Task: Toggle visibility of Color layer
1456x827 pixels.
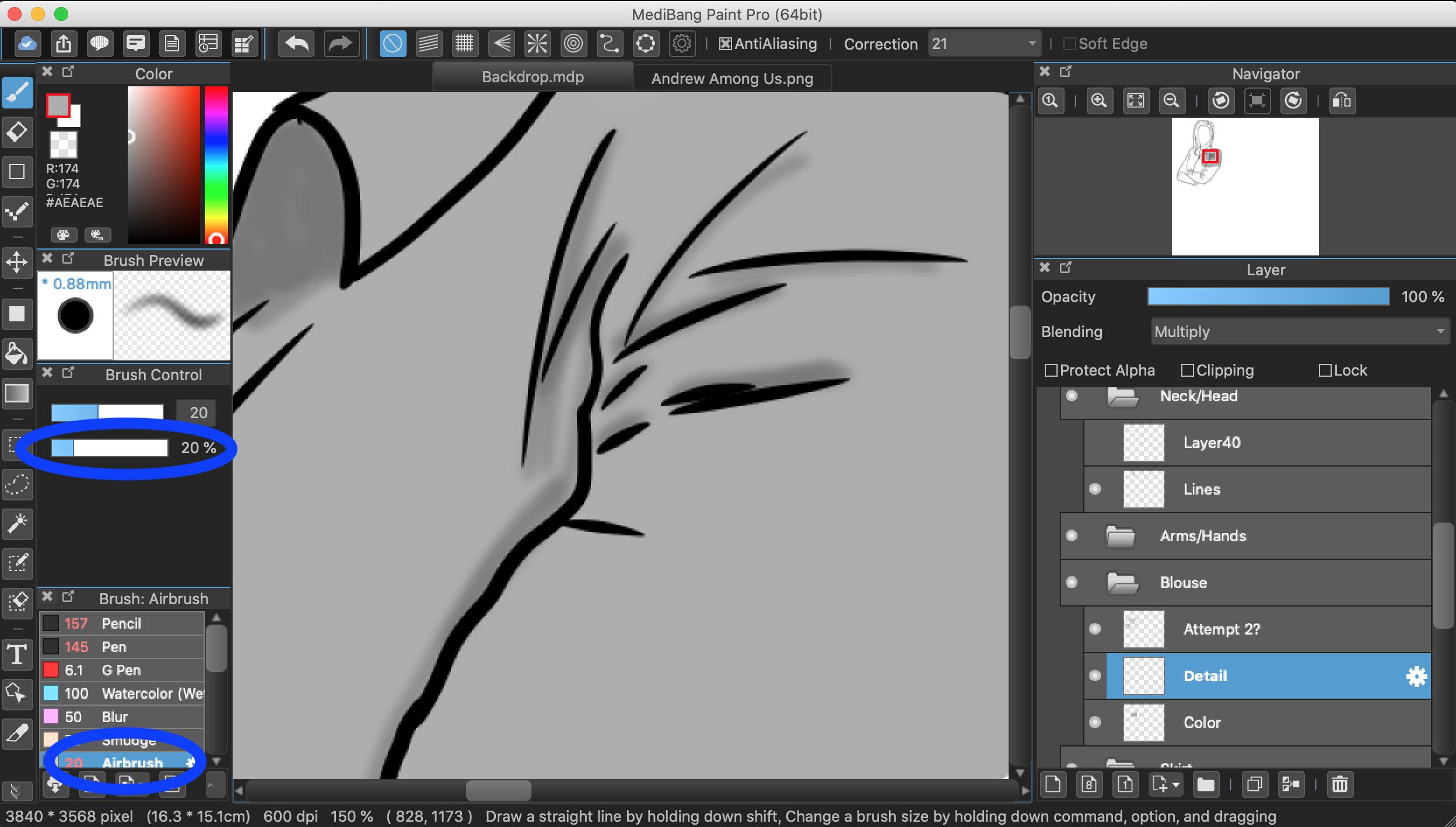Action: [1095, 722]
